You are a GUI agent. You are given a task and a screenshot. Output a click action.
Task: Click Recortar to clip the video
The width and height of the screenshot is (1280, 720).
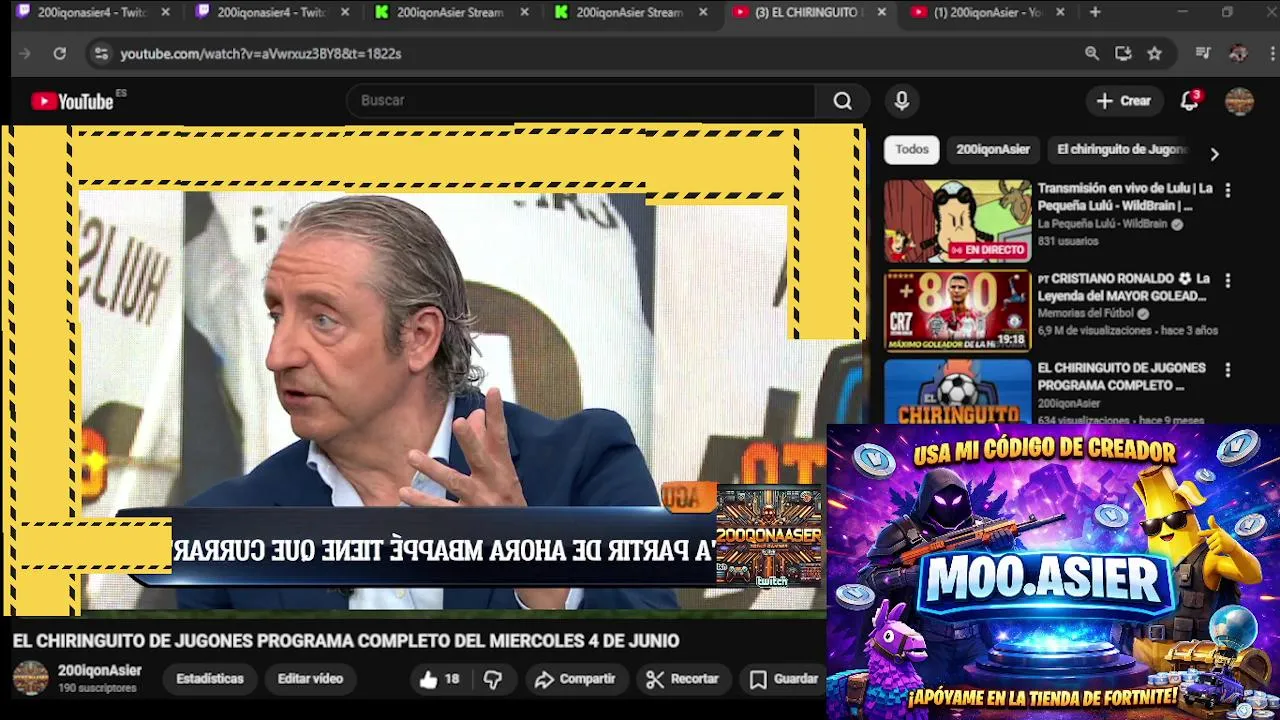click(x=683, y=679)
